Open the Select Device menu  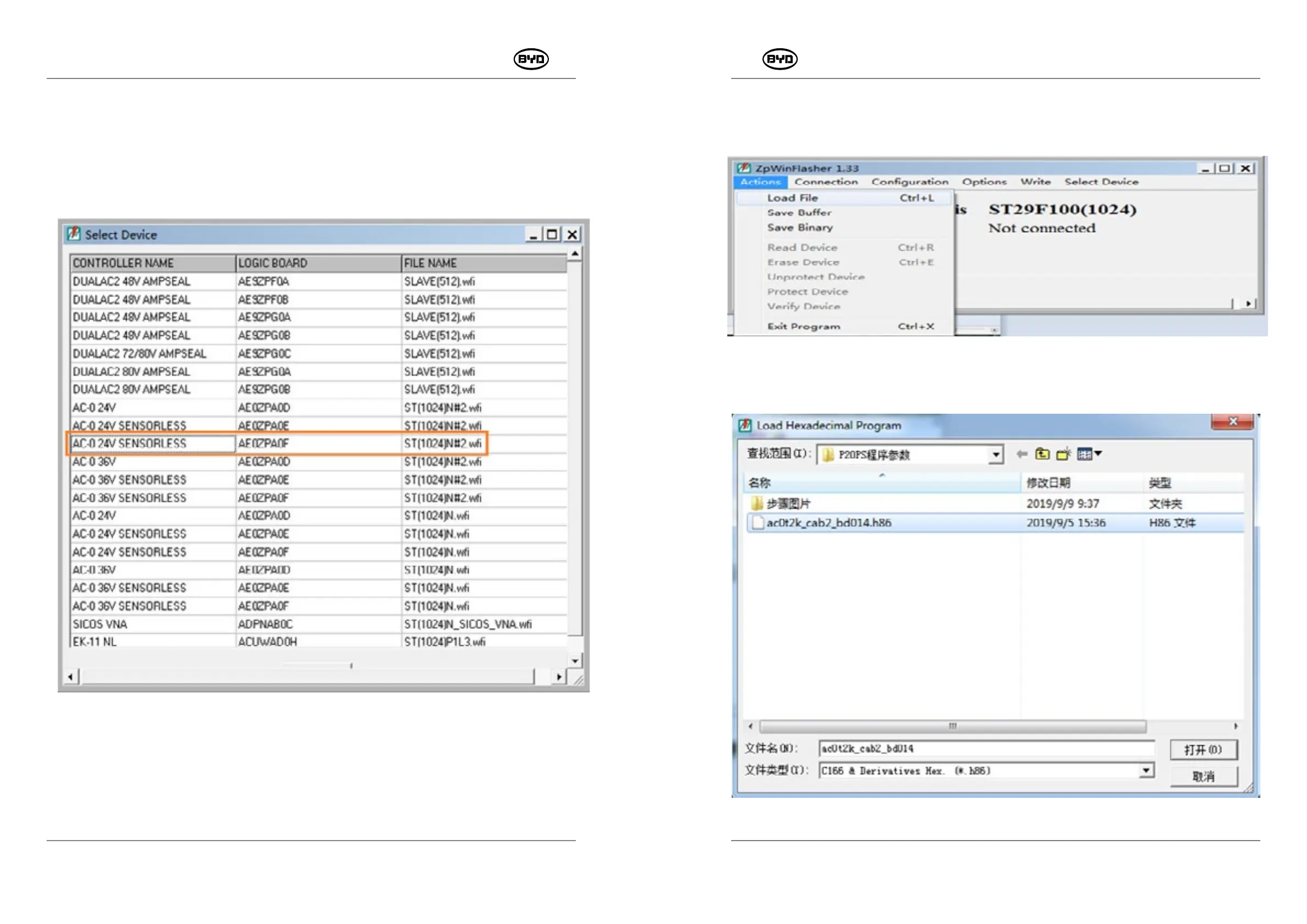1101,182
